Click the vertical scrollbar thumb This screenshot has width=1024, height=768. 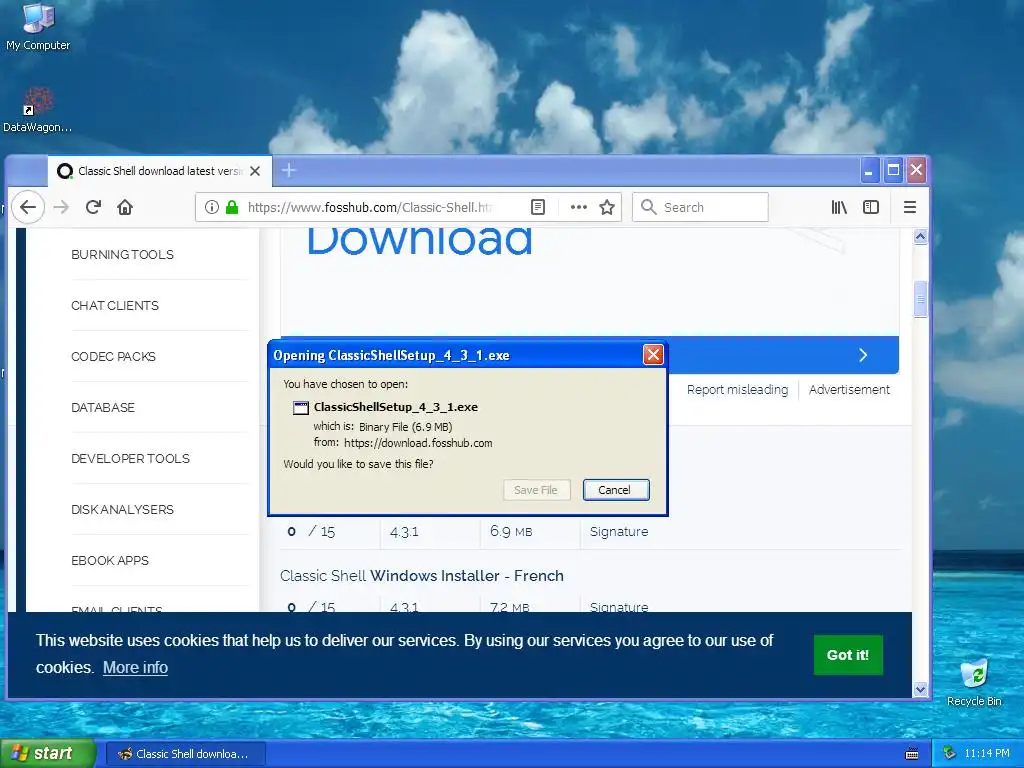pyautogui.click(x=920, y=299)
